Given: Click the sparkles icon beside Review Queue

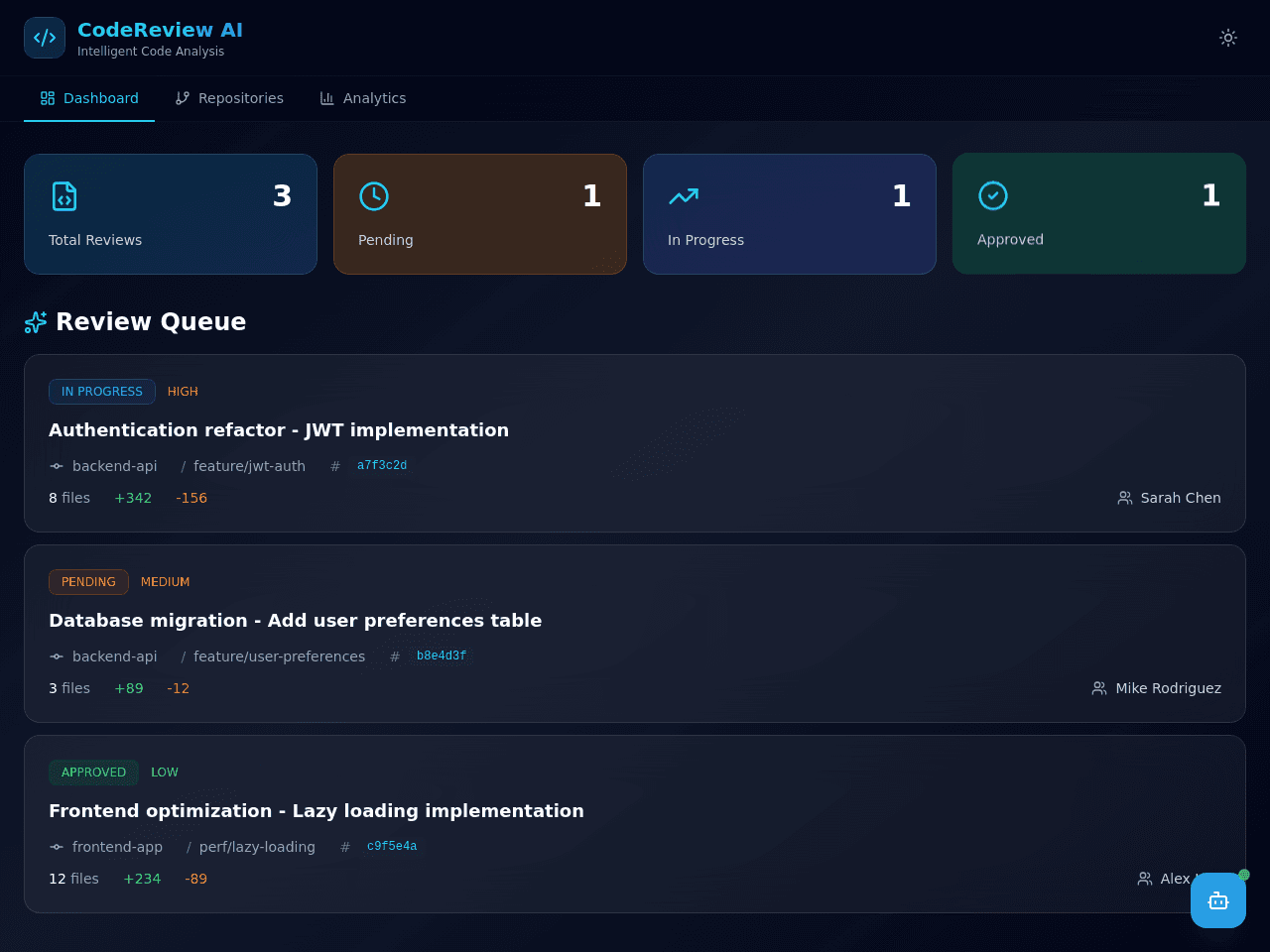Looking at the screenshot, I should [x=36, y=322].
